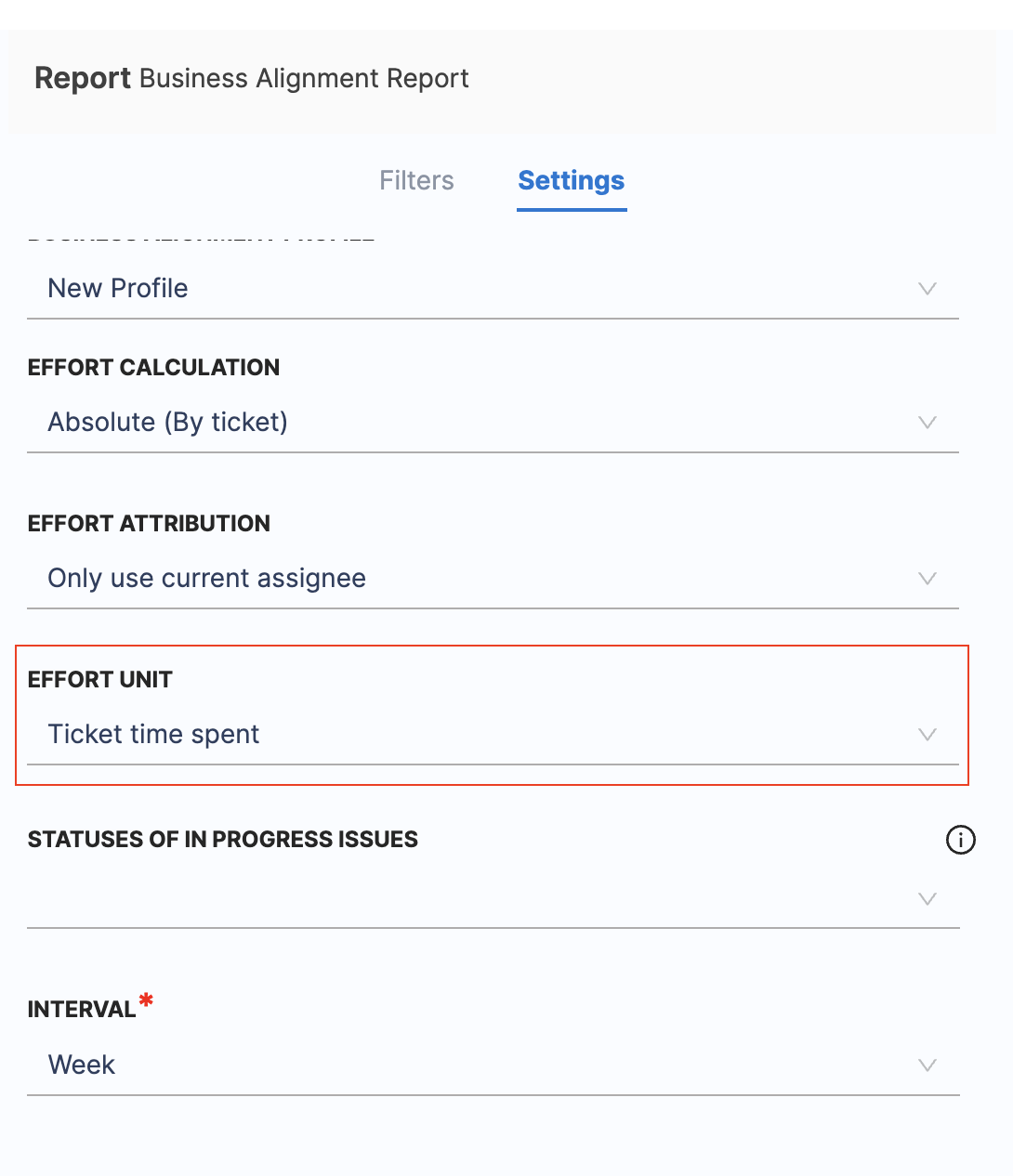
Task: Click the info icon beside Statuses heading
Action: pyautogui.click(x=960, y=840)
